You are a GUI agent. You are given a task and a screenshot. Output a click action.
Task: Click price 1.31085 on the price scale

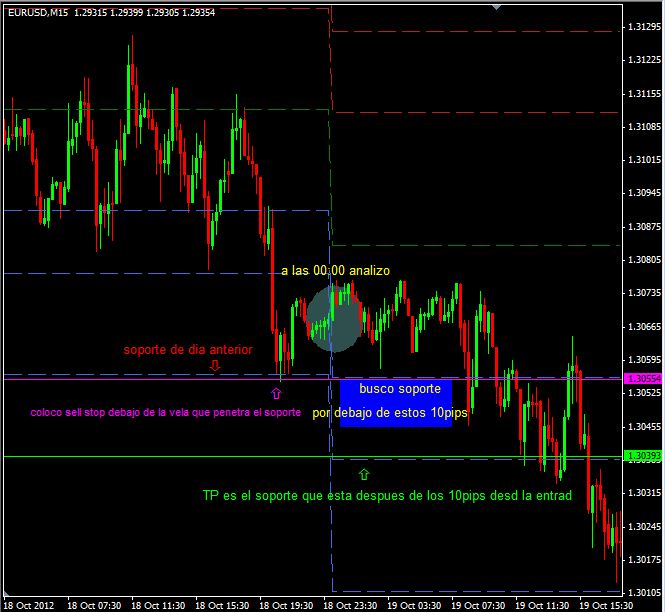(x=644, y=126)
